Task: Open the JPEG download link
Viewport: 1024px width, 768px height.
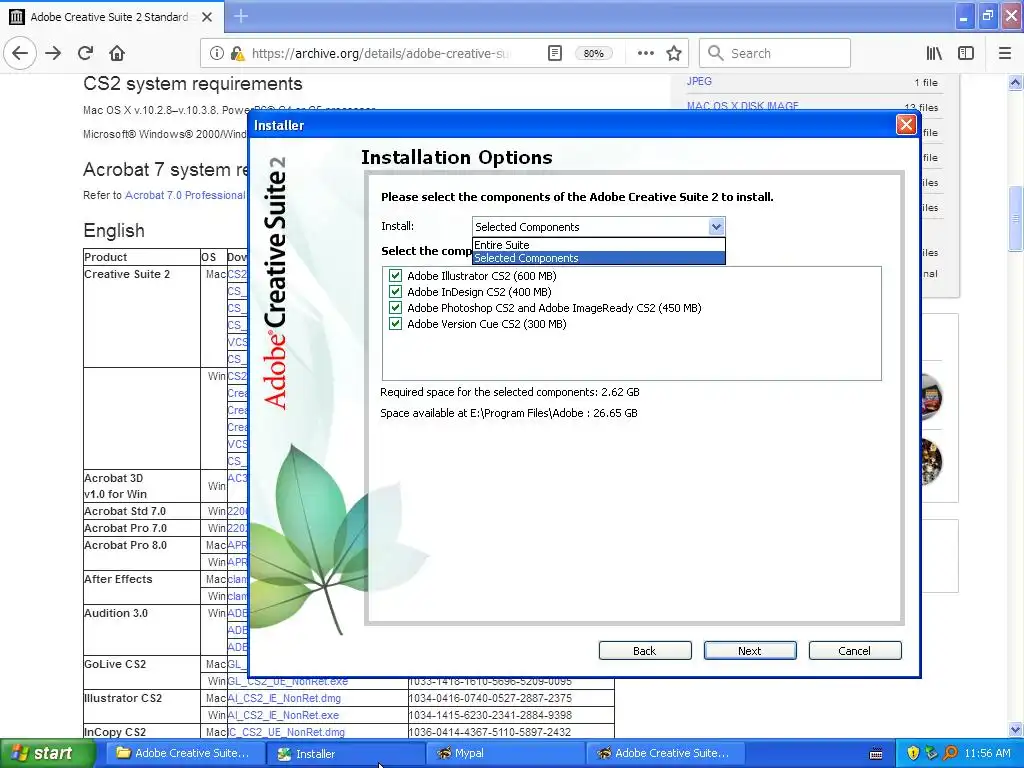Action: click(x=699, y=81)
